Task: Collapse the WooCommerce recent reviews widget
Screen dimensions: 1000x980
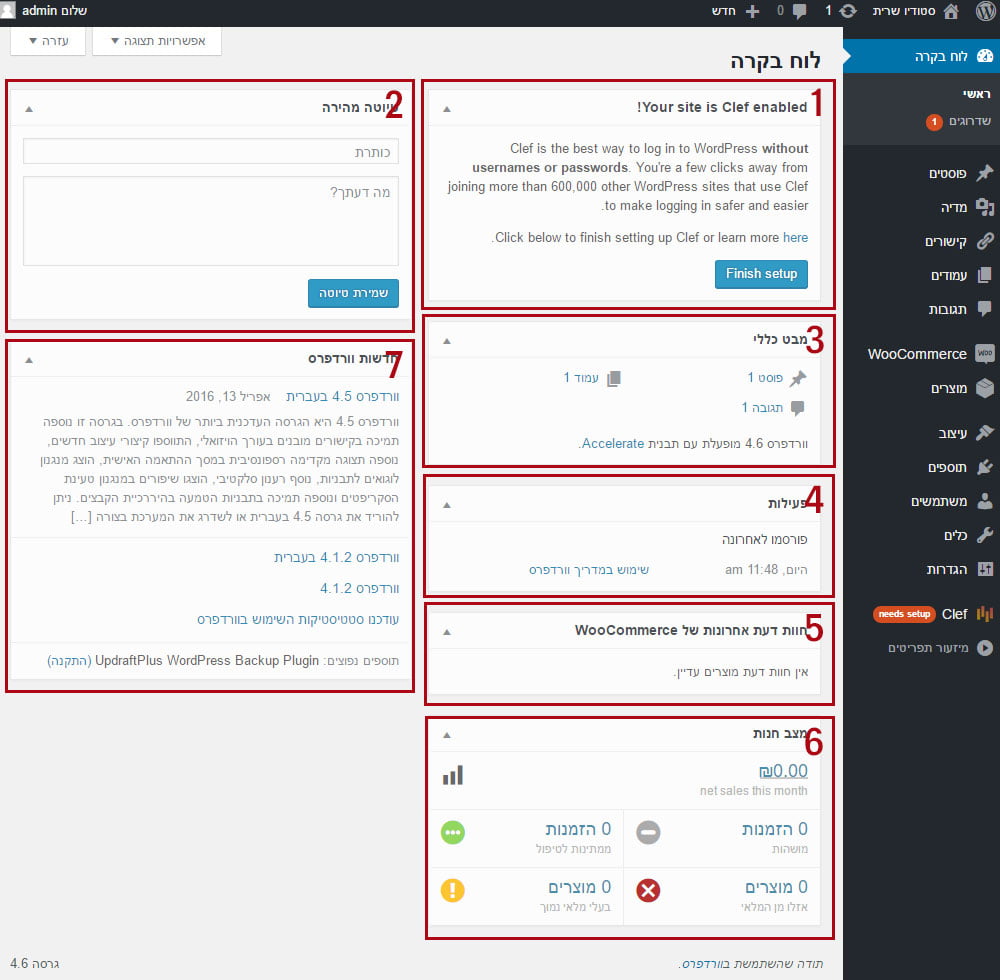Action: (x=446, y=632)
